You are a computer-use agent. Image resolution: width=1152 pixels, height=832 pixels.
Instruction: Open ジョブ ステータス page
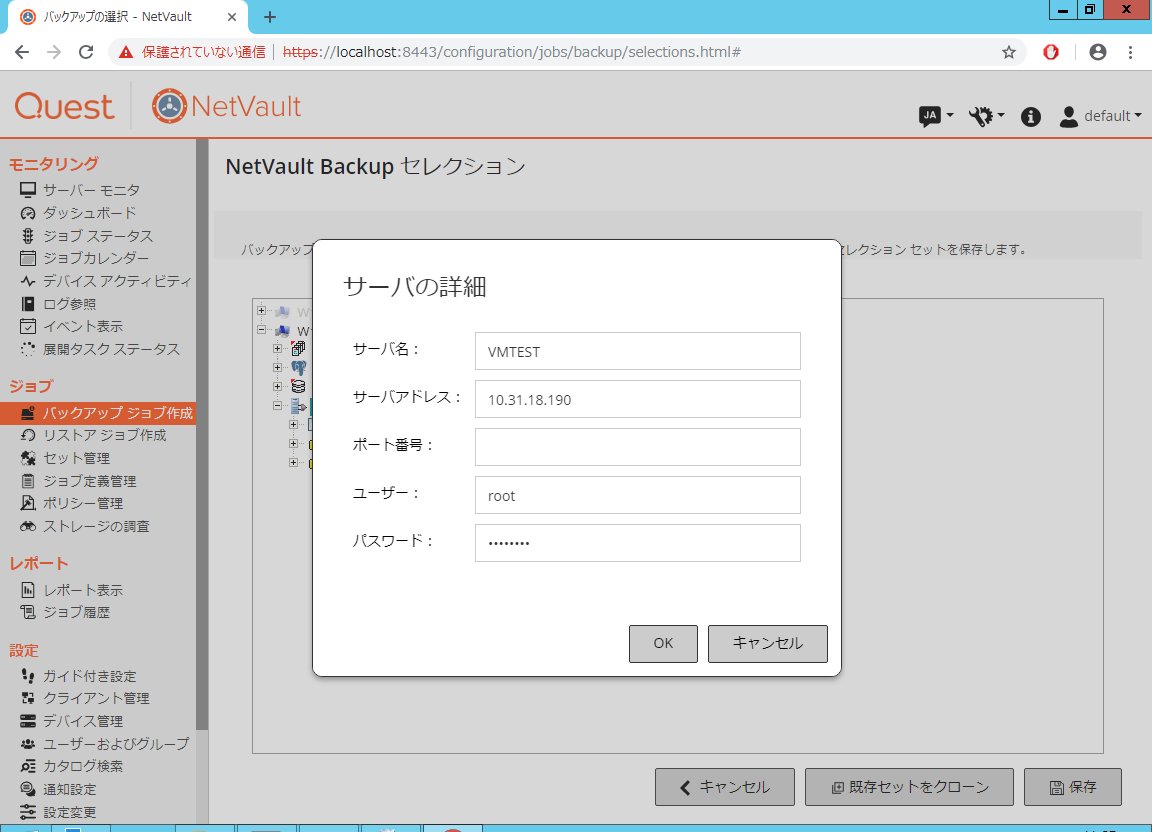(98, 236)
